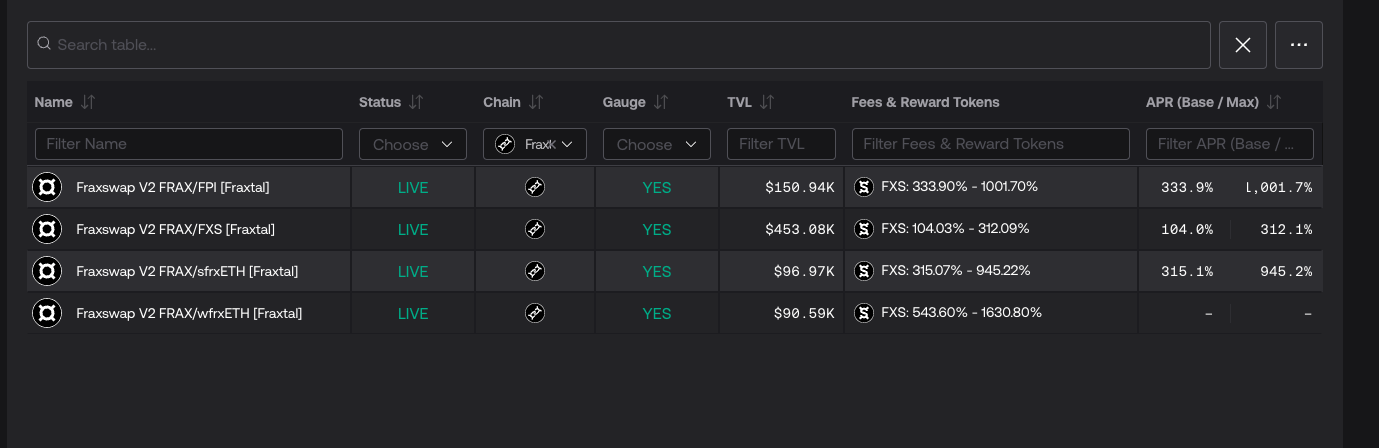Sort table by Status column arrows
This screenshot has height=448, width=1379.
pyautogui.click(x=416, y=102)
